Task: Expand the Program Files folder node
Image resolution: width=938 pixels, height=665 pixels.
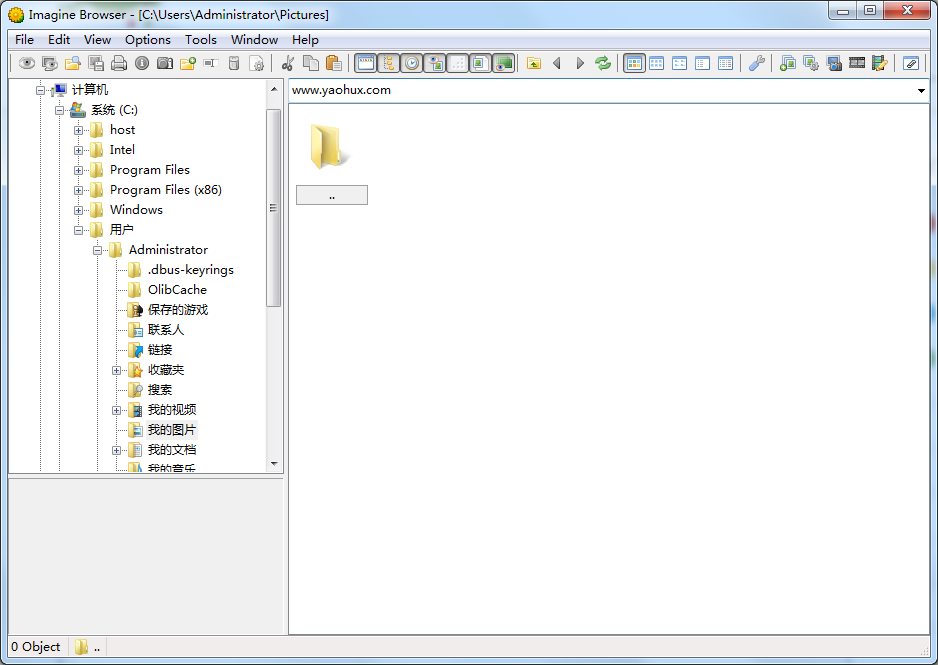Action: 79,170
